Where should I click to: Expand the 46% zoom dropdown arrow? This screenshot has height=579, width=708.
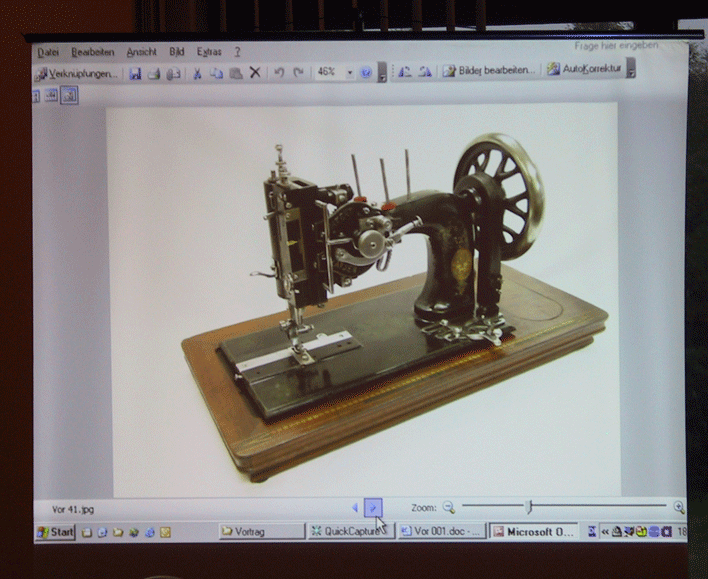(349, 72)
